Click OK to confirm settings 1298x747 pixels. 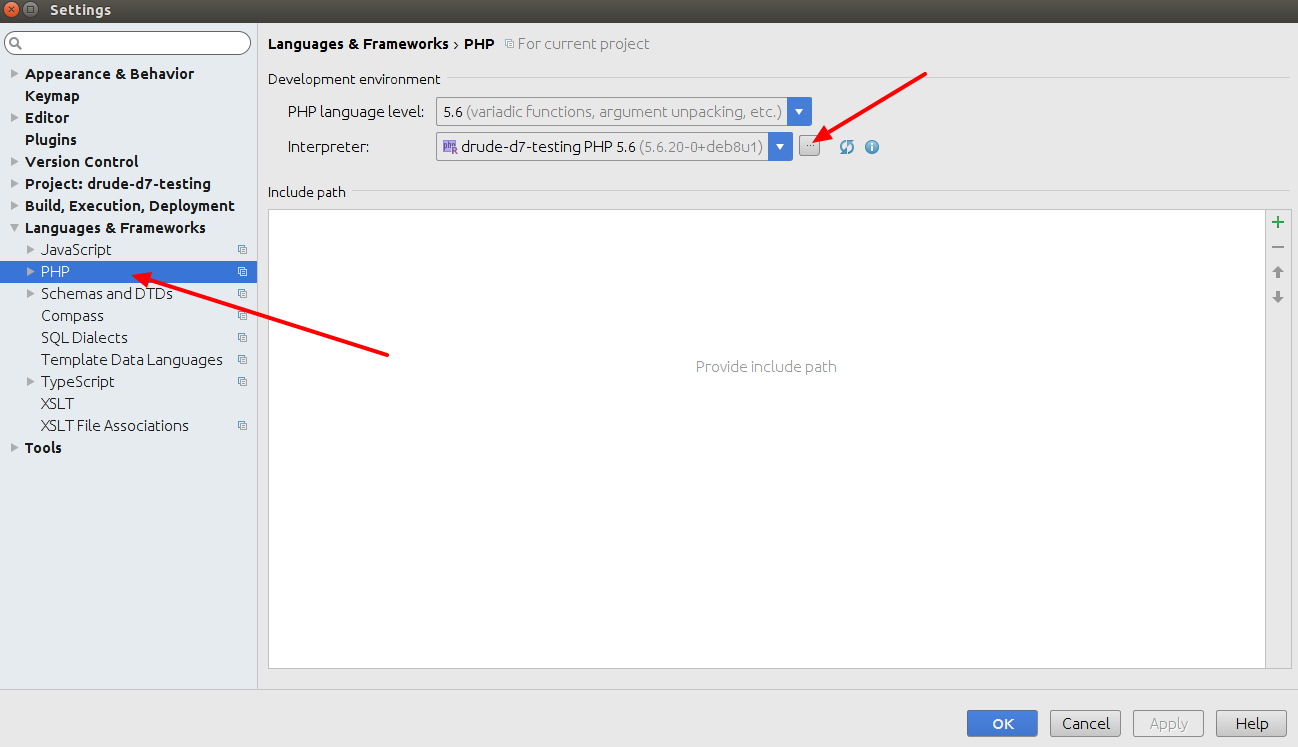1002,724
